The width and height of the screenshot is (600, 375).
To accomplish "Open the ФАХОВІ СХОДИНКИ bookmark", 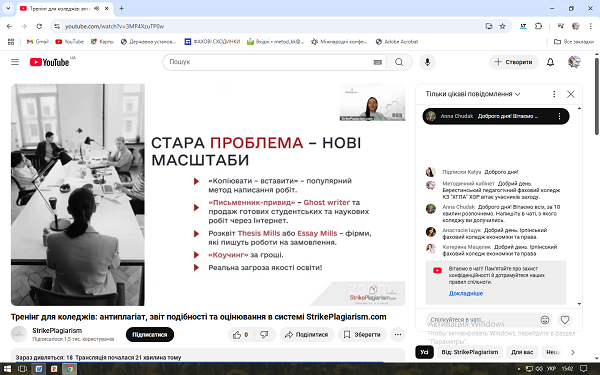I will [212, 42].
